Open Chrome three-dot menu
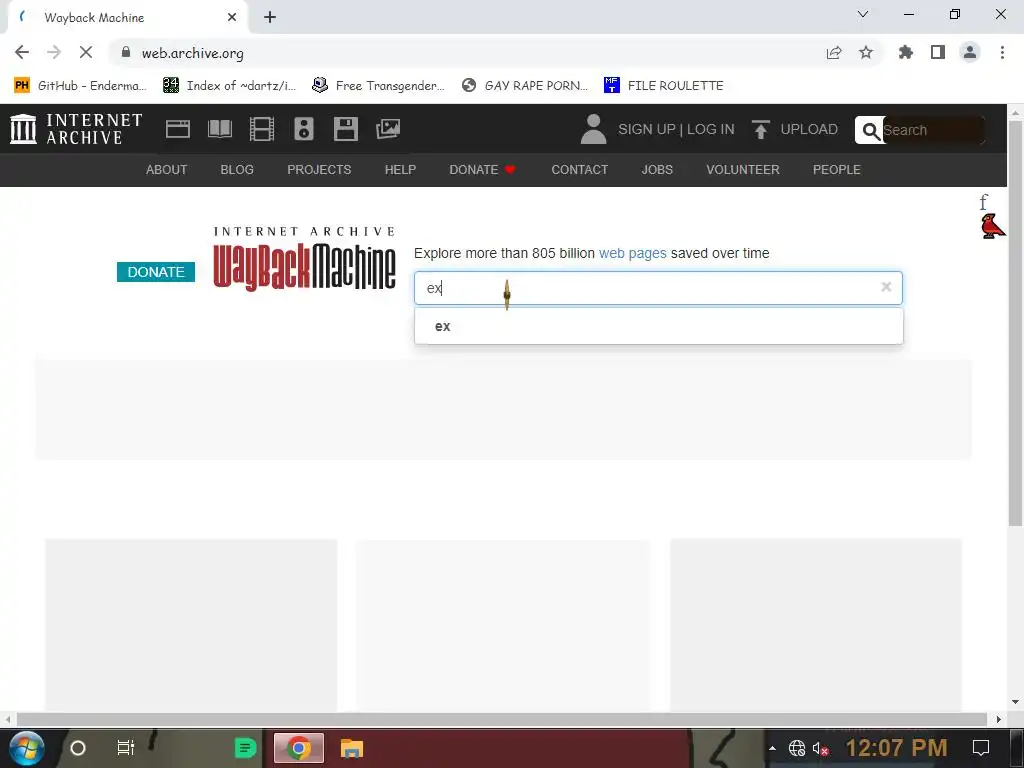This screenshot has height=768, width=1024. [1002, 52]
